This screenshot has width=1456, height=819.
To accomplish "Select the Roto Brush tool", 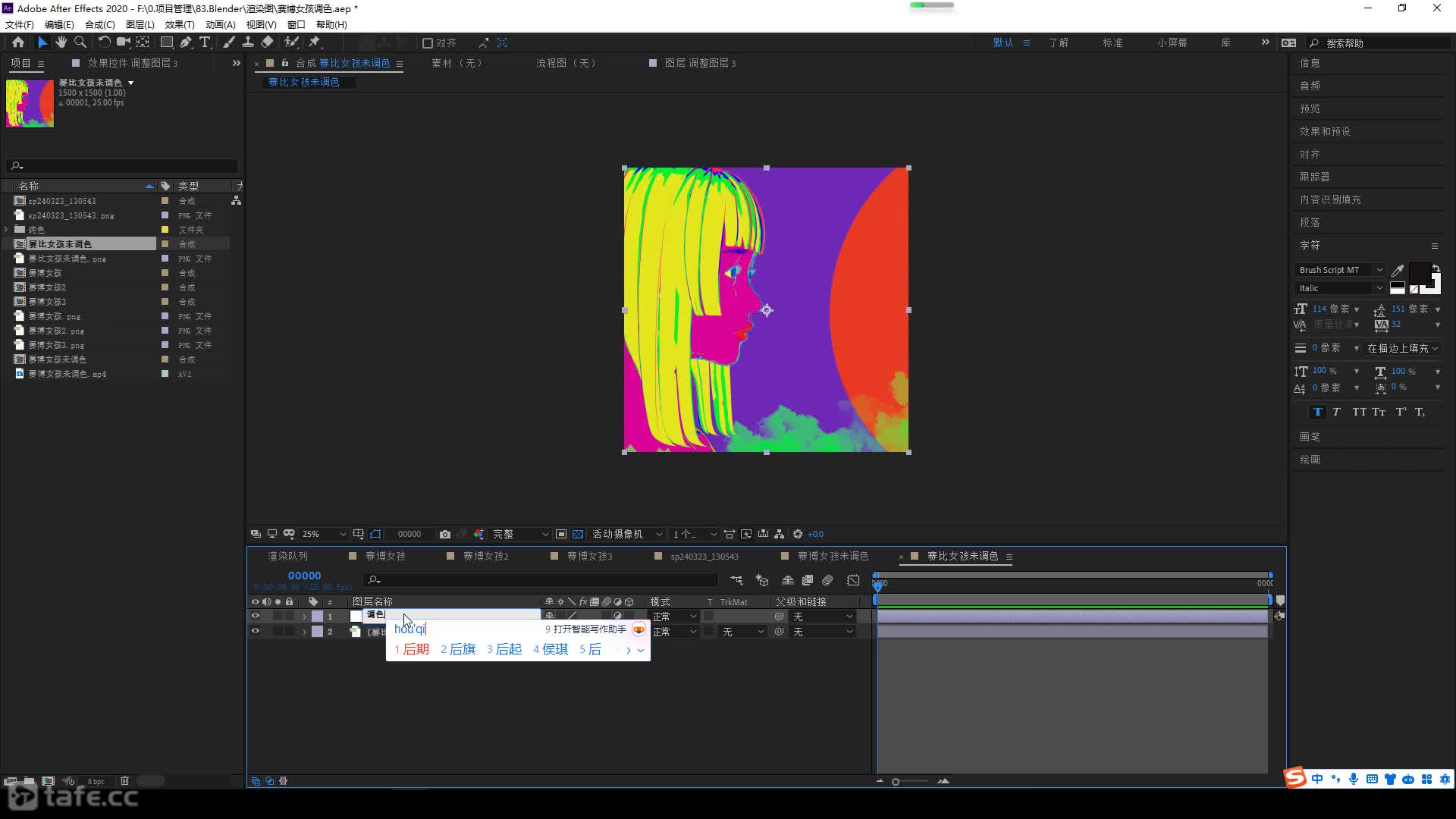I will pos(291,42).
